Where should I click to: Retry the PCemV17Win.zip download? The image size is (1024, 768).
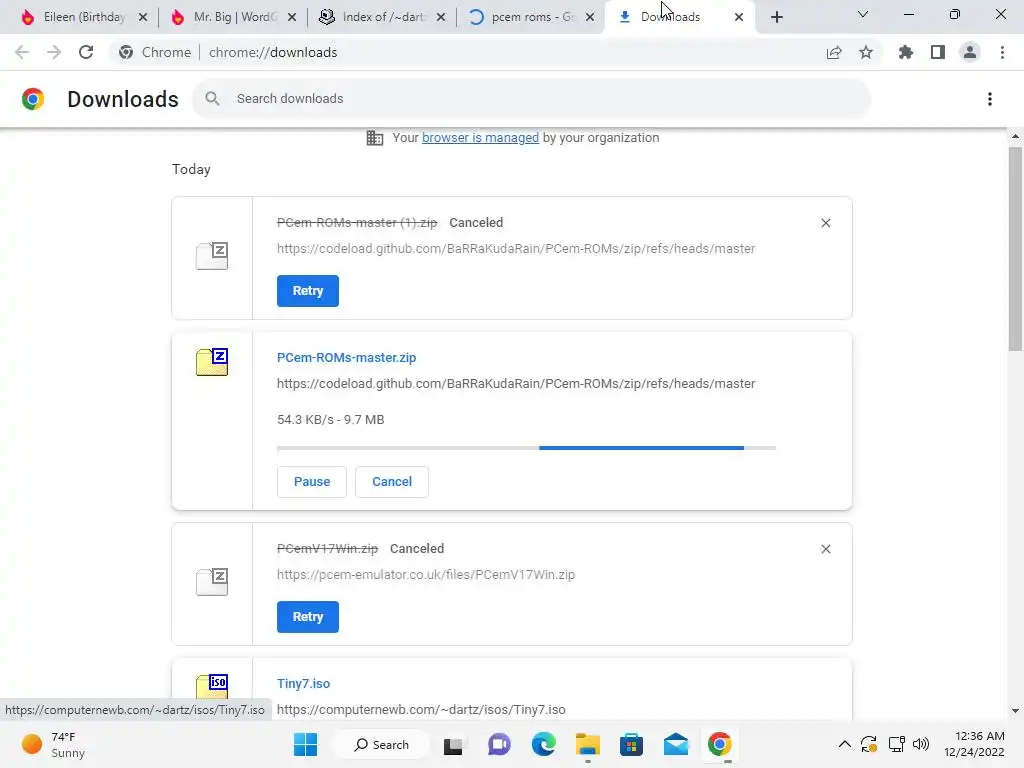pyautogui.click(x=308, y=616)
